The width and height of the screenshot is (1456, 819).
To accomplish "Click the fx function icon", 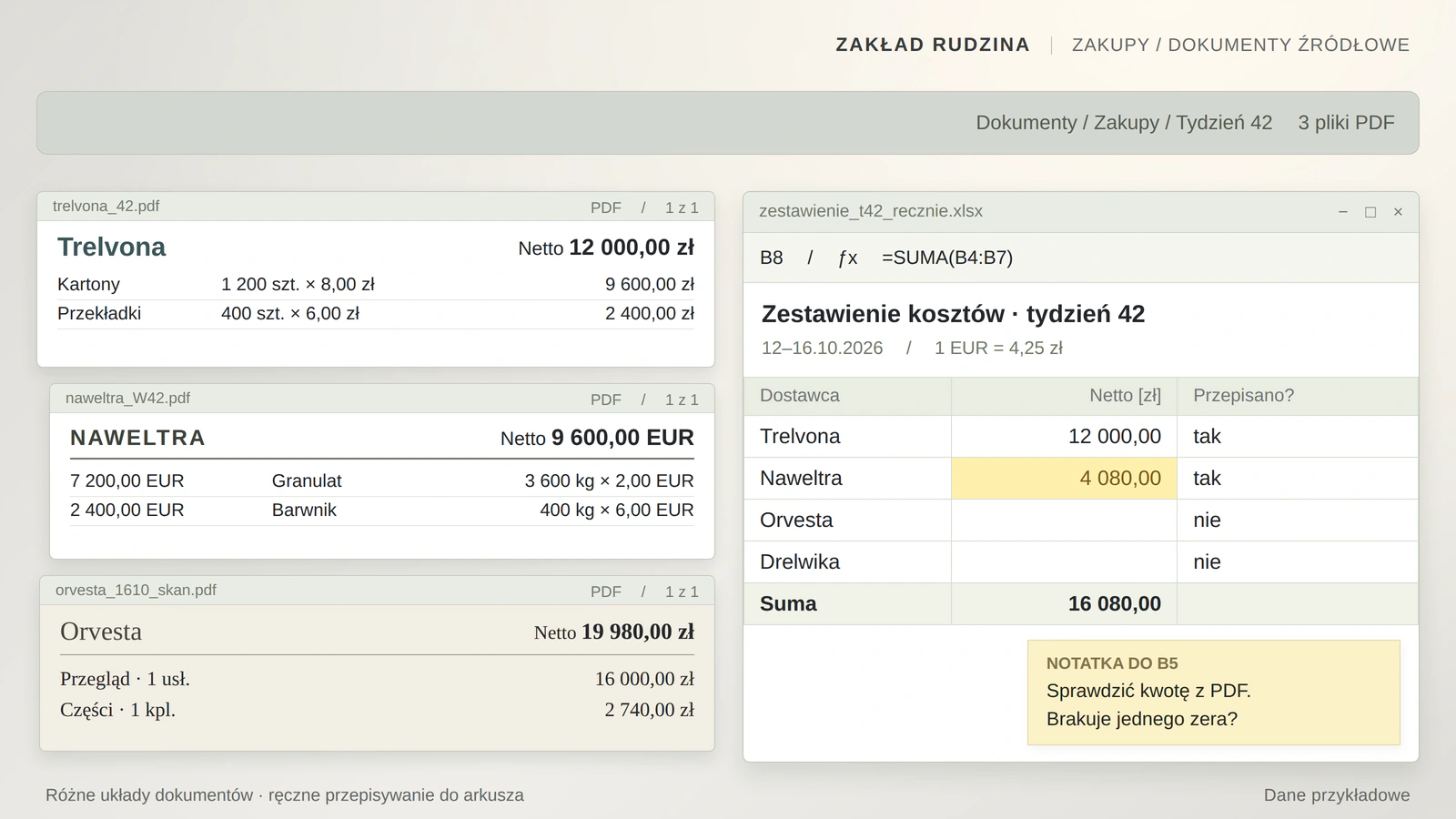I will click(847, 258).
